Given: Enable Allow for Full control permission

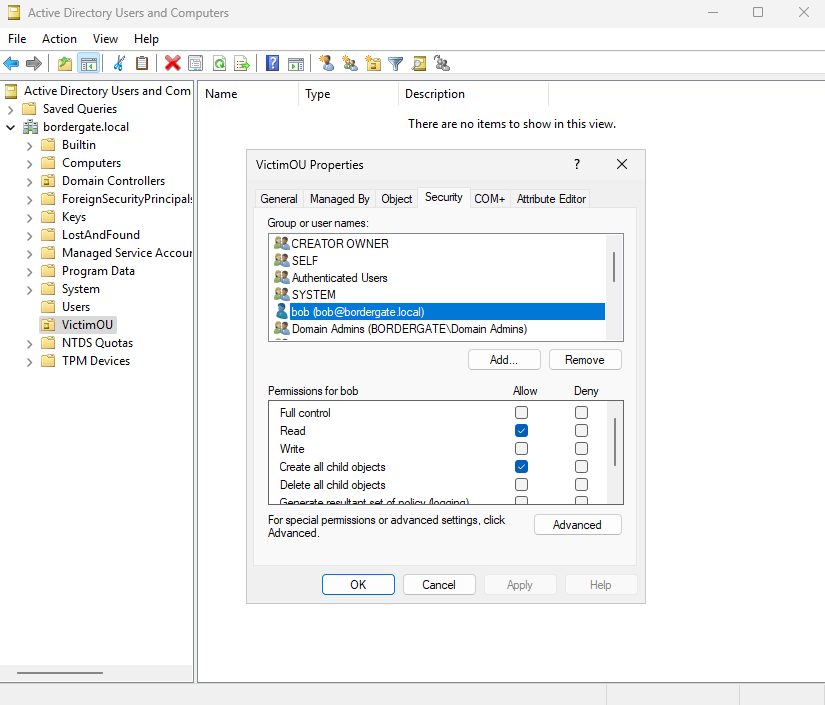Looking at the screenshot, I should tap(521, 413).
